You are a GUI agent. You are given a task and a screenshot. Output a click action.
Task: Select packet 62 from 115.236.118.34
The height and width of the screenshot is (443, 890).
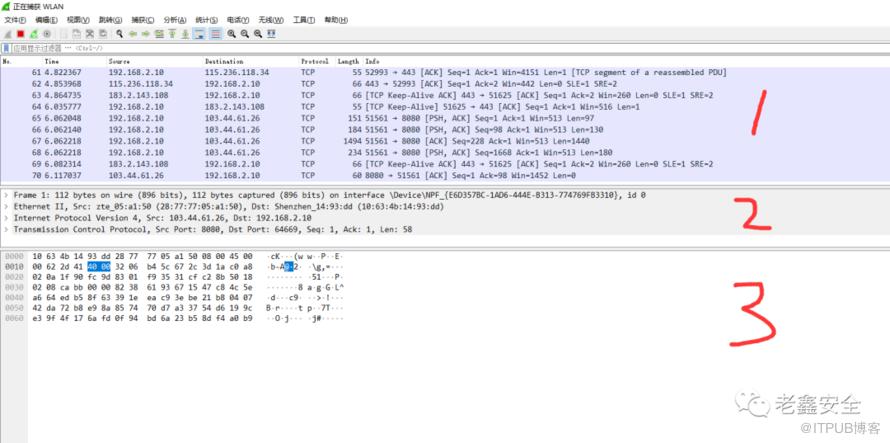coord(445,84)
